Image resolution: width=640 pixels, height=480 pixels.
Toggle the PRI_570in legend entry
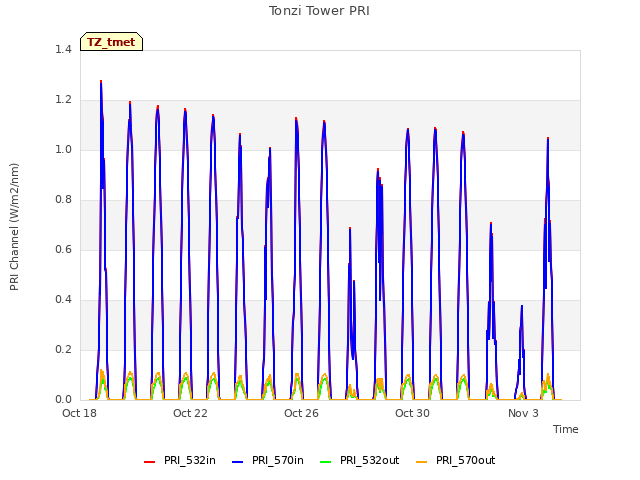click(x=268, y=460)
